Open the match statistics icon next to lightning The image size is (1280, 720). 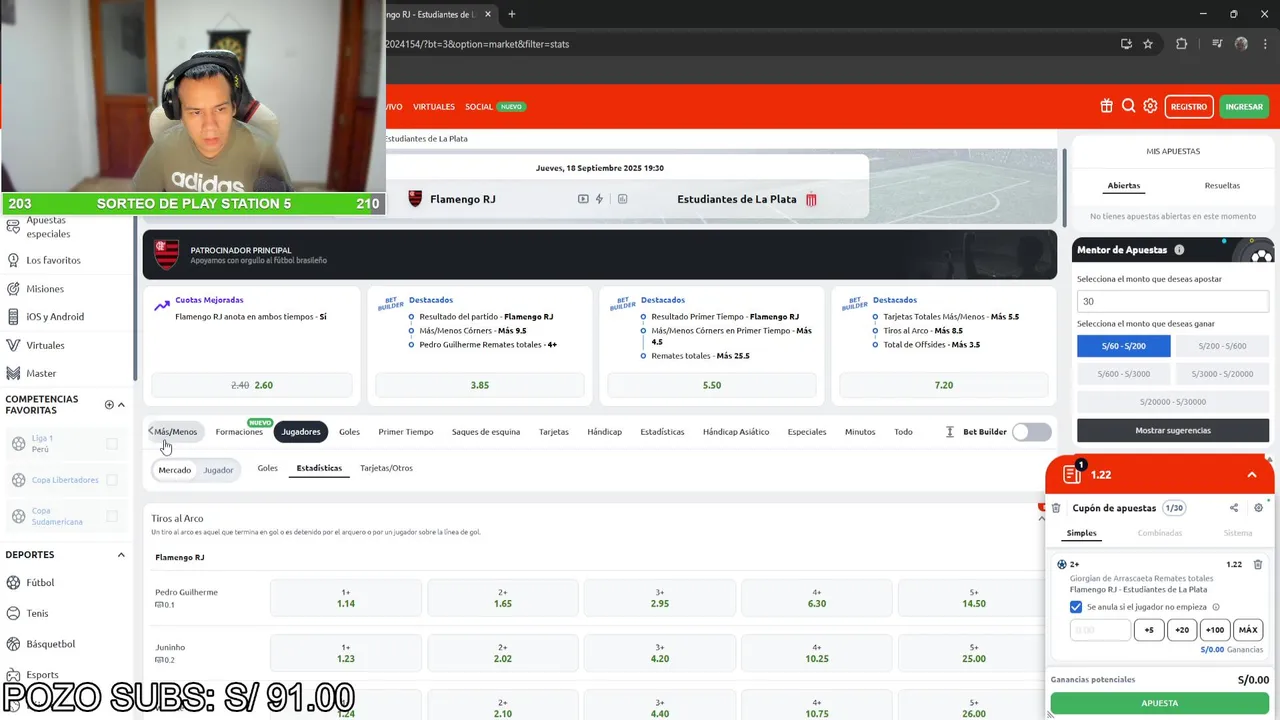click(622, 199)
